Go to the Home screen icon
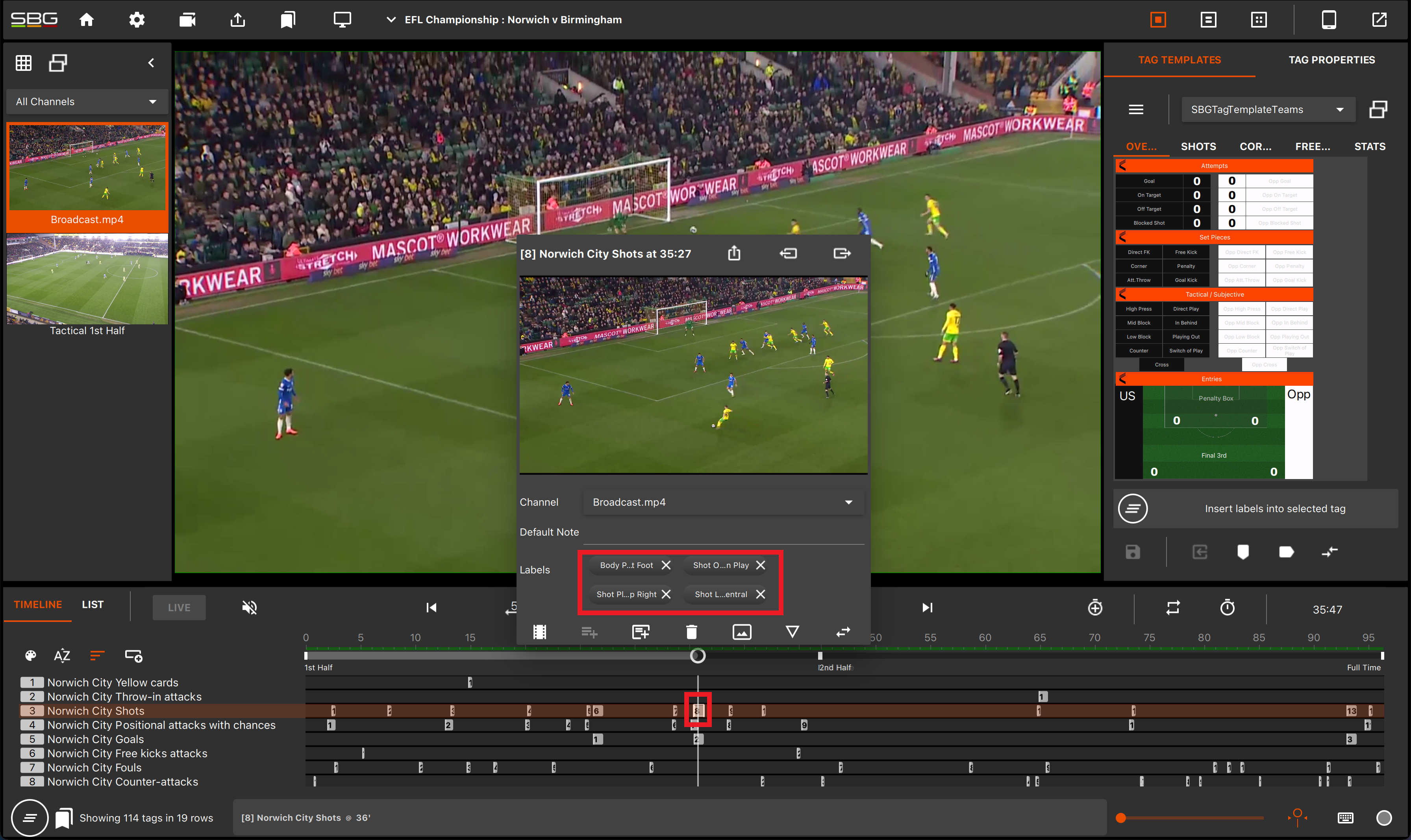This screenshot has width=1411, height=840. click(87, 20)
